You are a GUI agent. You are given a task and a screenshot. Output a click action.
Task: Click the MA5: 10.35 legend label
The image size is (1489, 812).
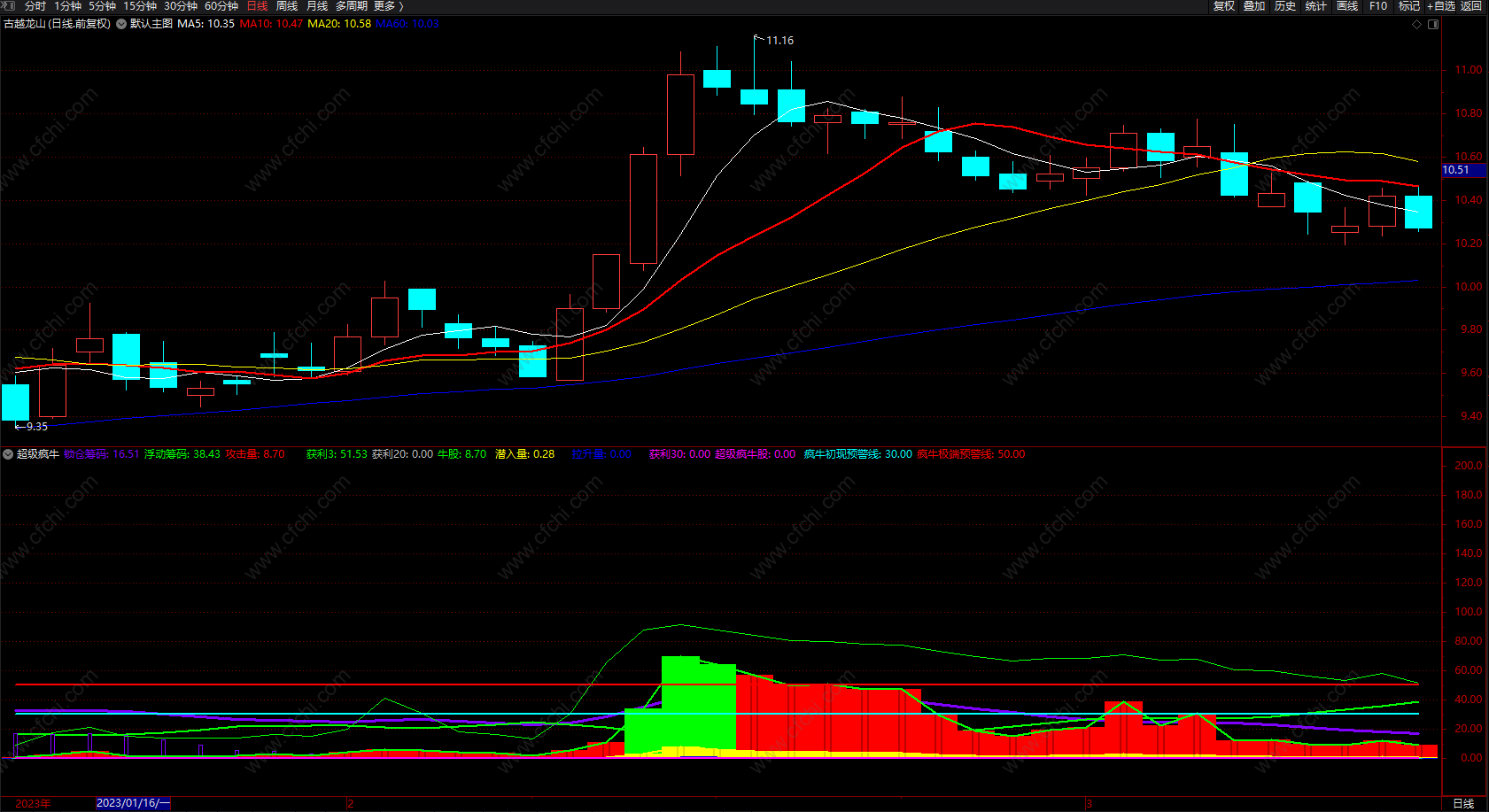[x=206, y=24]
